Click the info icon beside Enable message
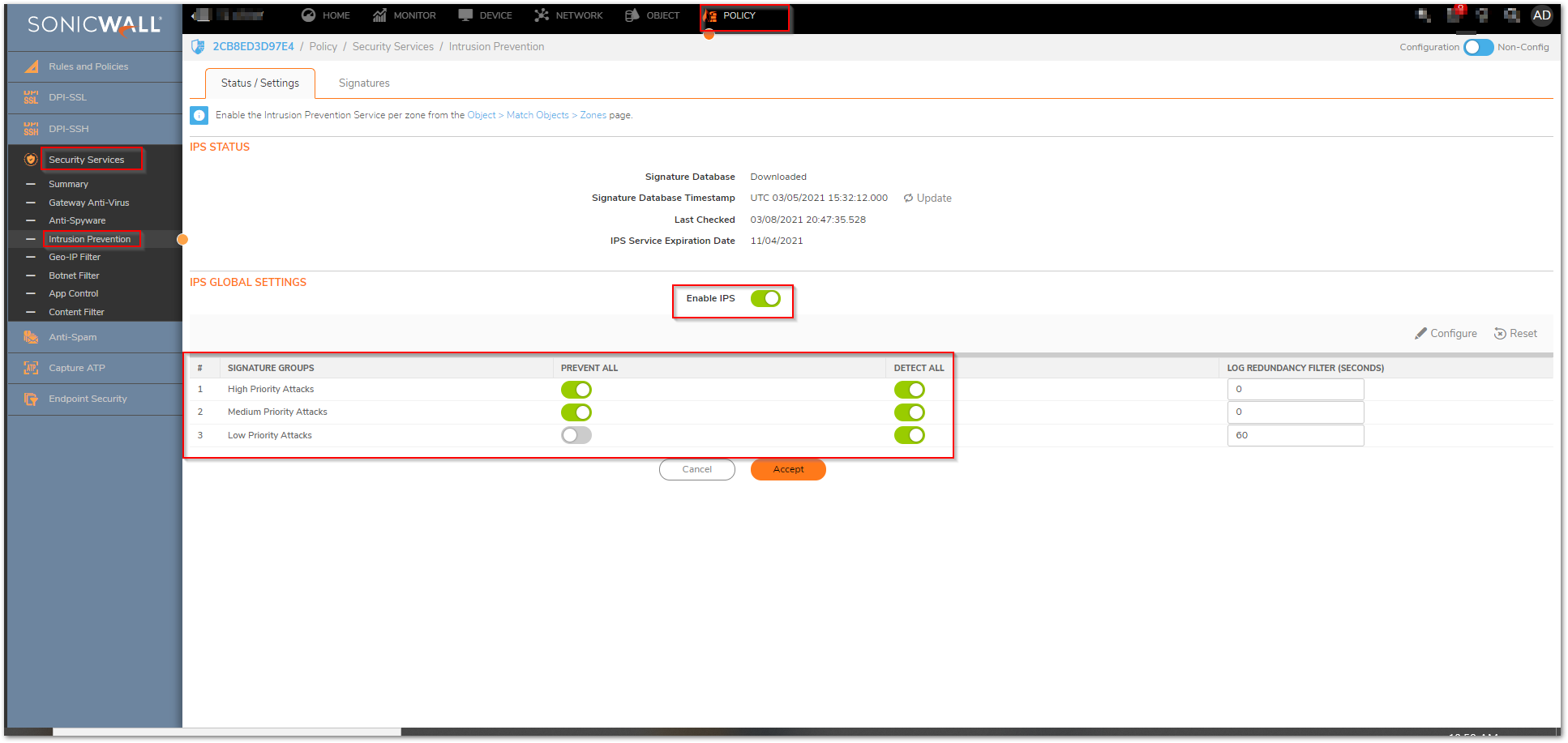Viewport: 1568px width, 743px height. coord(199,115)
